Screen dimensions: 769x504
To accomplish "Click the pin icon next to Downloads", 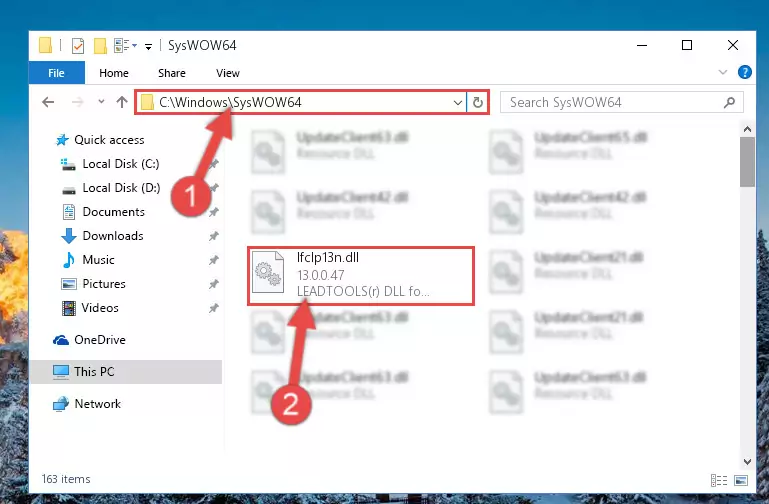I will click(213, 236).
